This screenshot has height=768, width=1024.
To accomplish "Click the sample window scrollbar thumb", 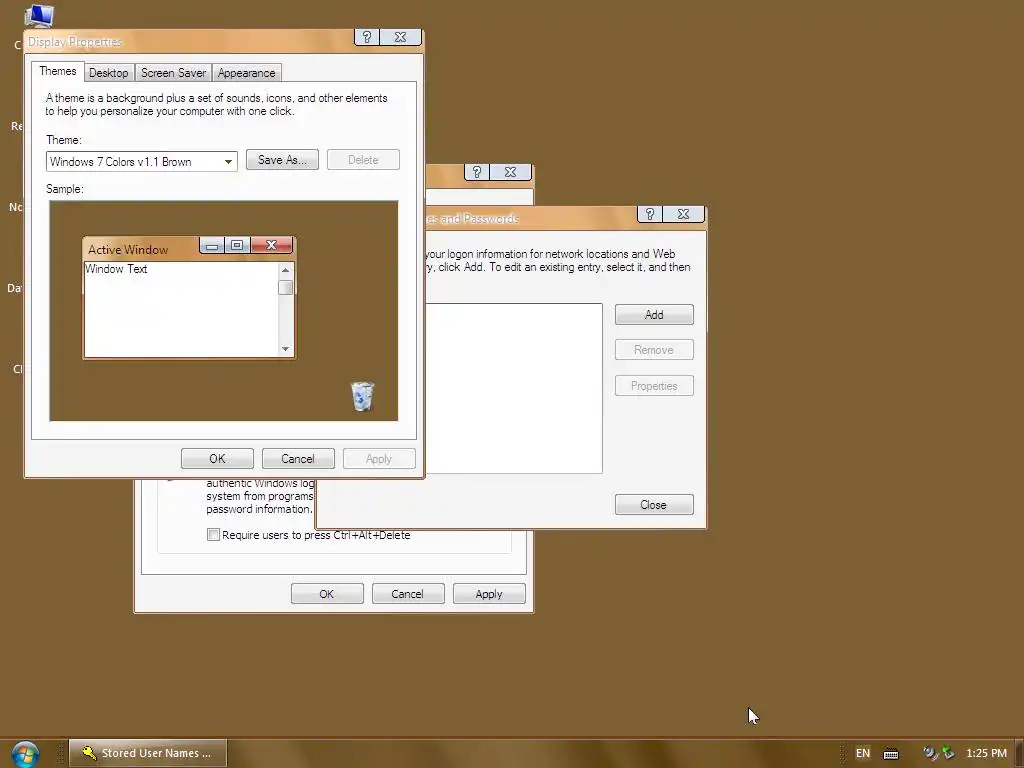I will click(x=285, y=287).
